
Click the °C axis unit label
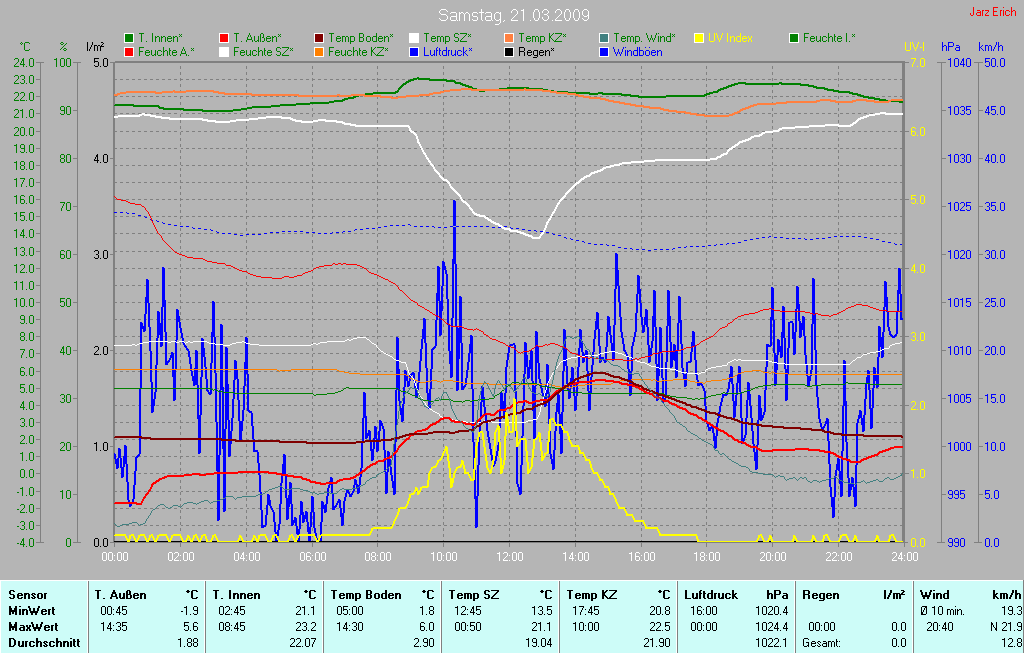[x=24, y=47]
